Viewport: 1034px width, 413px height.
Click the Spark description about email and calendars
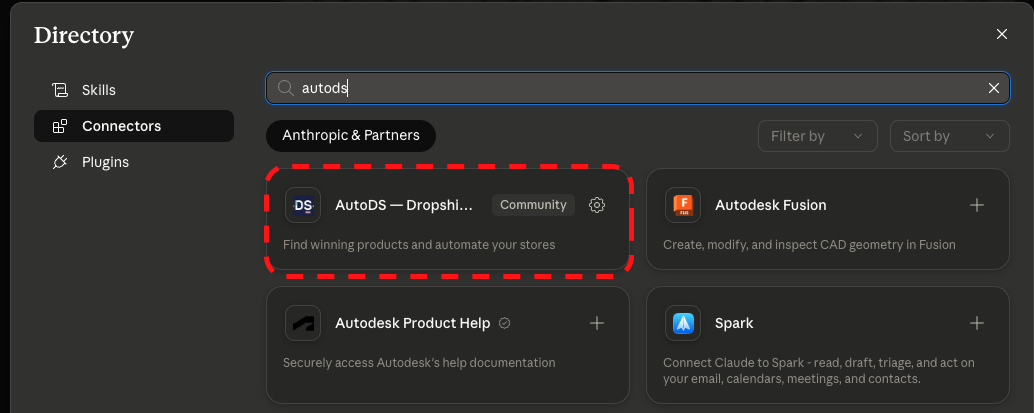(819, 371)
